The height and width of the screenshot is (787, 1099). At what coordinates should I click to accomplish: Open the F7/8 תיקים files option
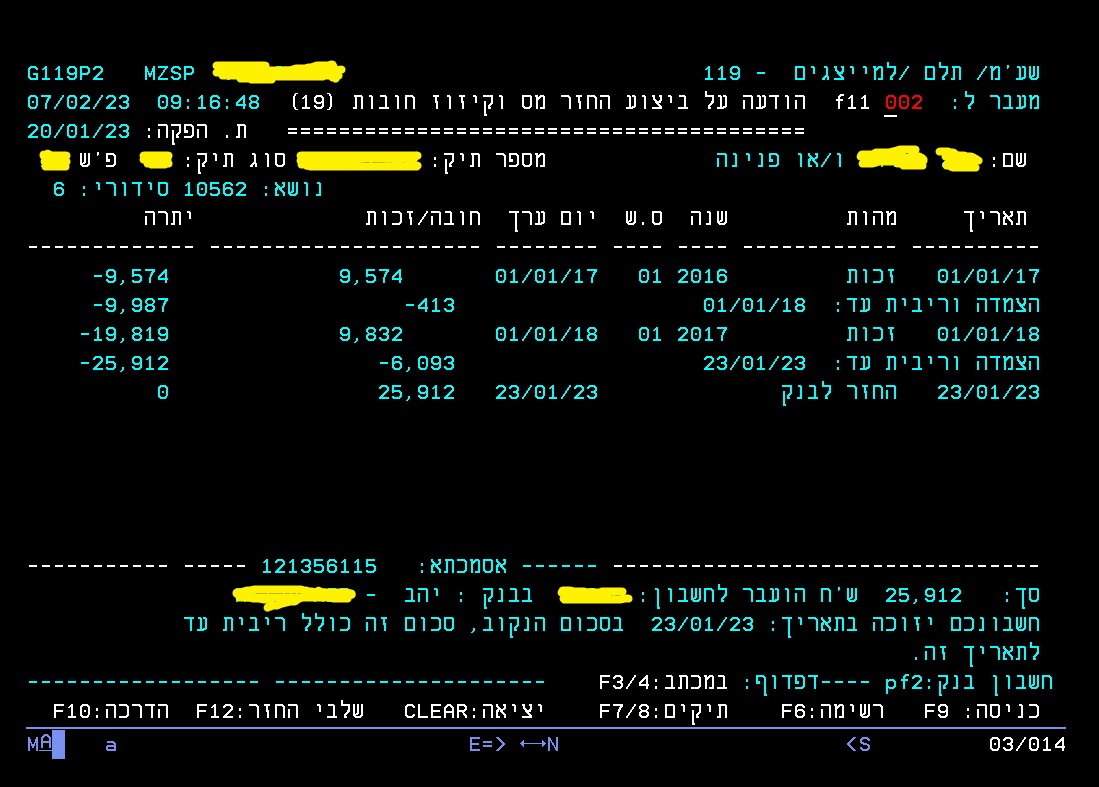(663, 711)
